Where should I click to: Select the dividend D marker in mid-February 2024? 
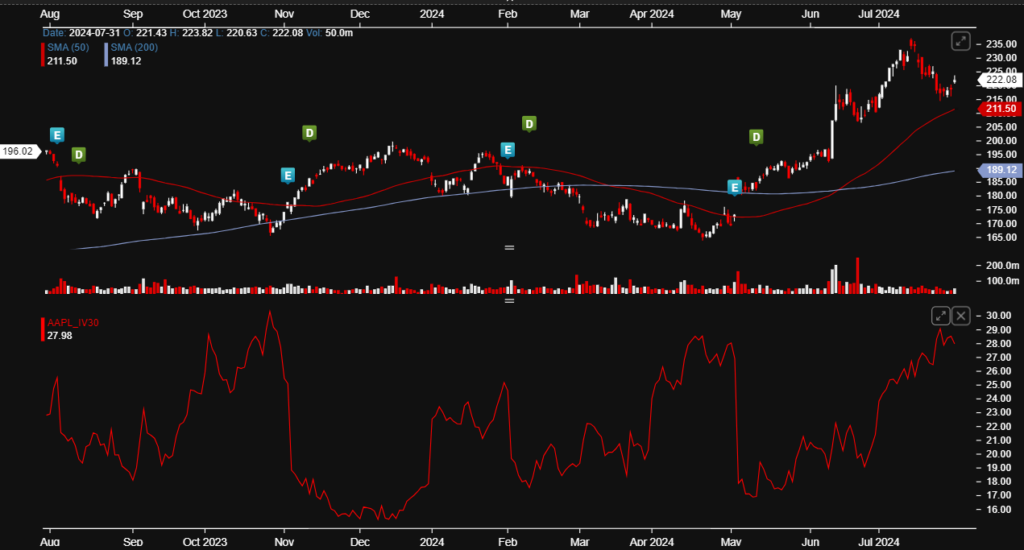pyautogui.click(x=529, y=124)
